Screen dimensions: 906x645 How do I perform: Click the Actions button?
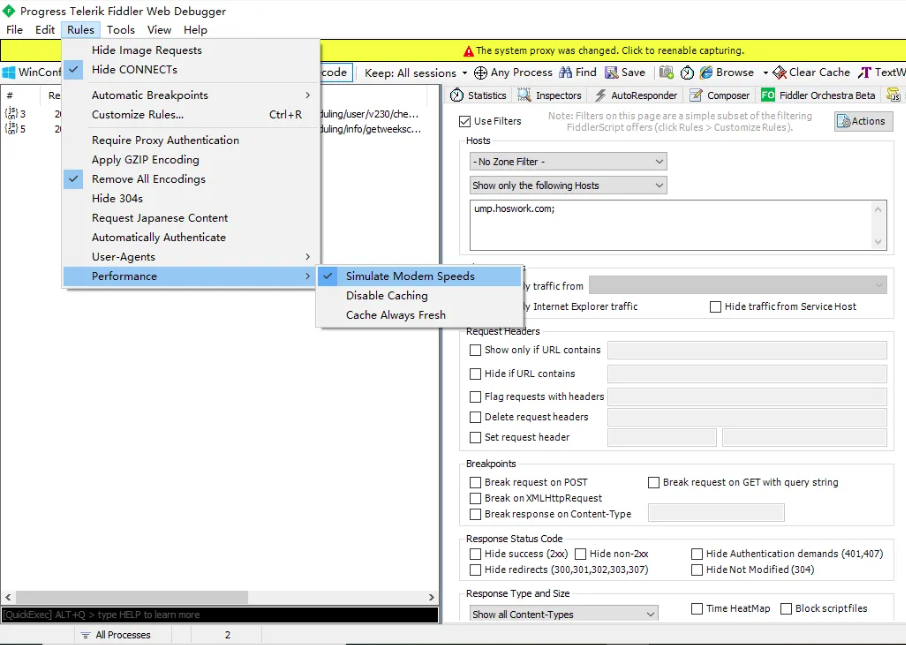click(863, 121)
